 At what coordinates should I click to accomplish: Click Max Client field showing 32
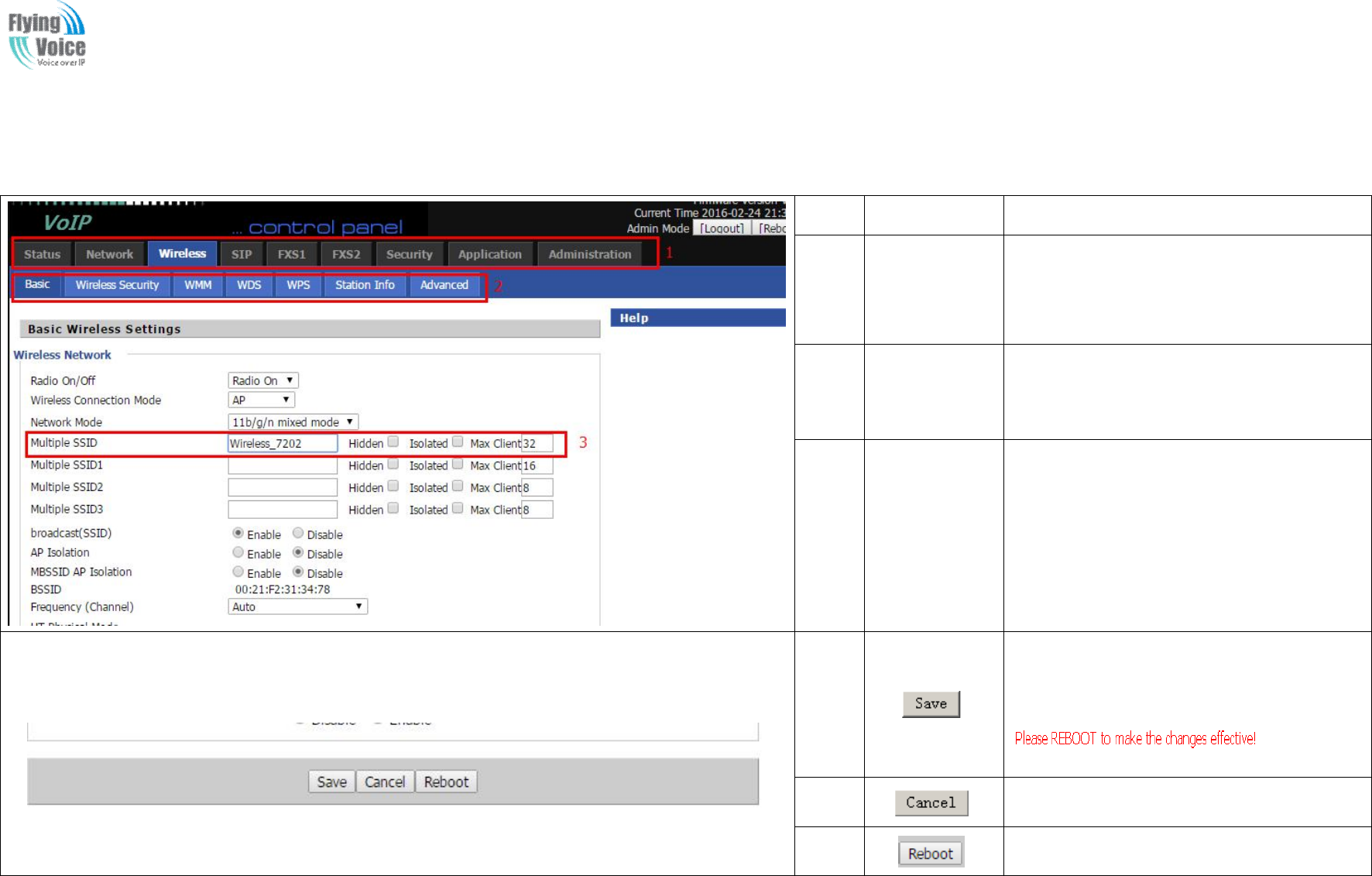537,443
